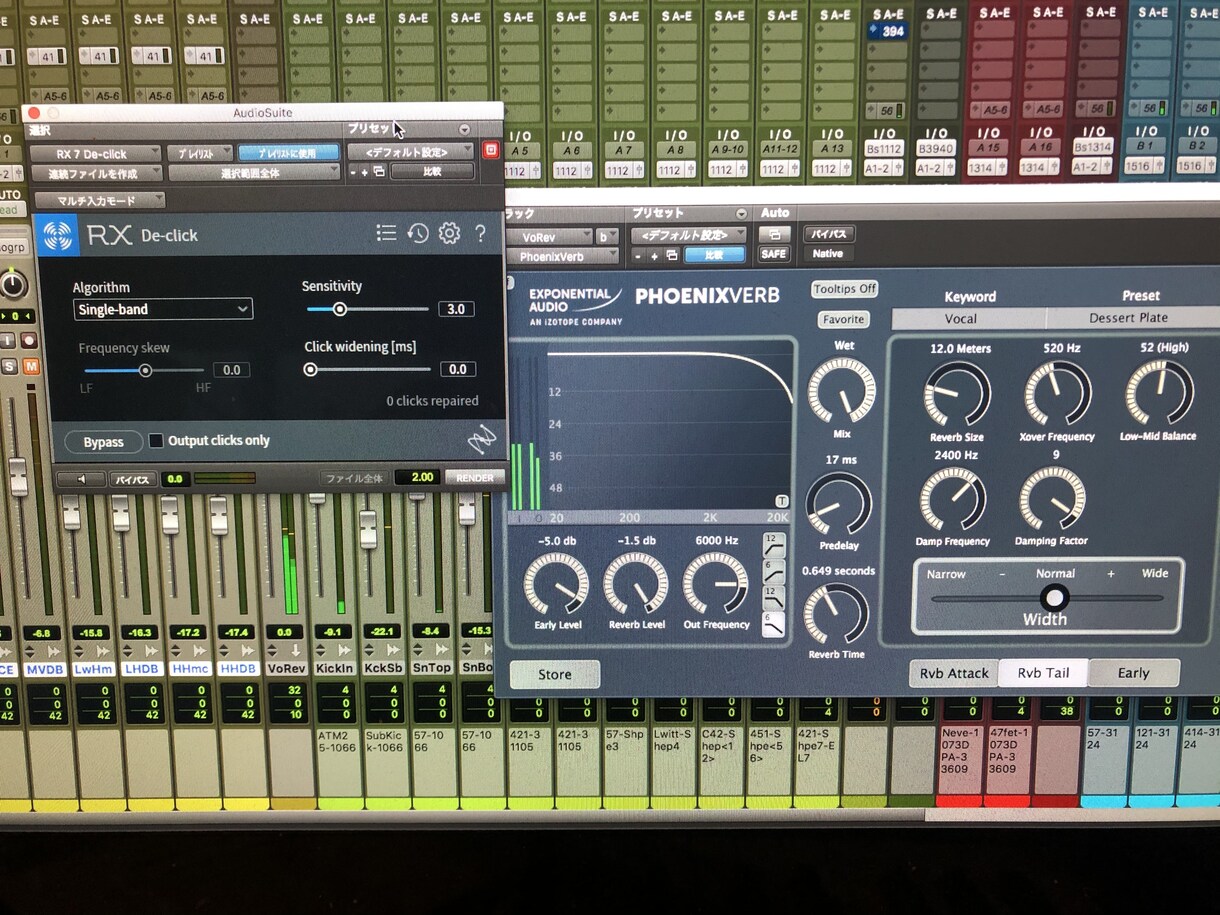This screenshot has width=1220, height=915.
Task: Click the red target button in AudioSuite window
Action: pos(491,151)
